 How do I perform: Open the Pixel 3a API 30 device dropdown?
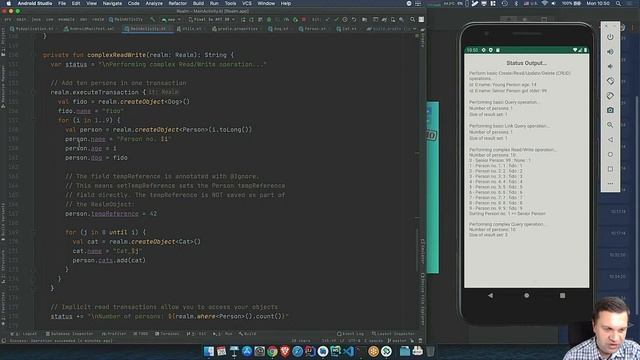pos(211,19)
